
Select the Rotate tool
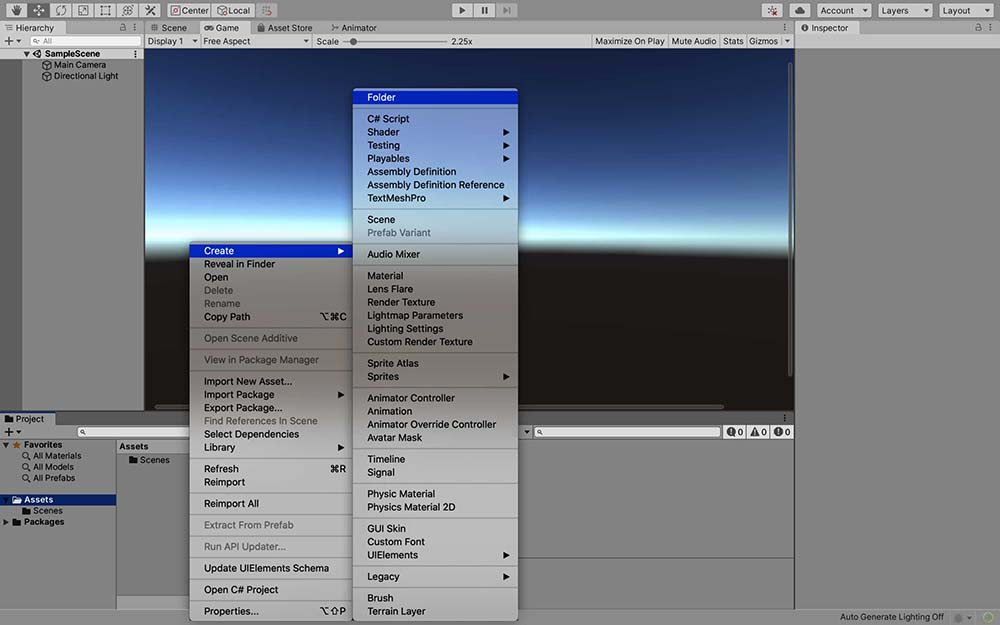coord(61,10)
